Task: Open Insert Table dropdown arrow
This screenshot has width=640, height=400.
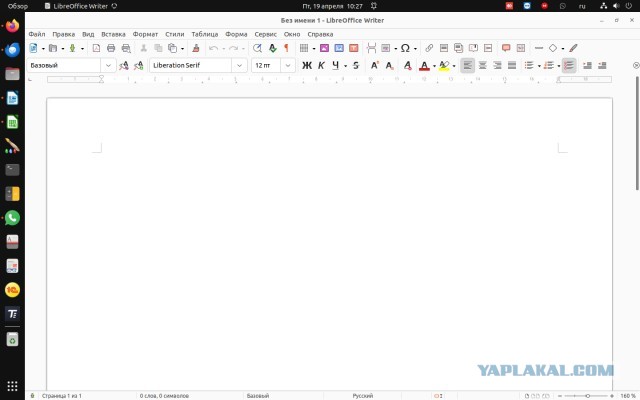Action: click(313, 49)
